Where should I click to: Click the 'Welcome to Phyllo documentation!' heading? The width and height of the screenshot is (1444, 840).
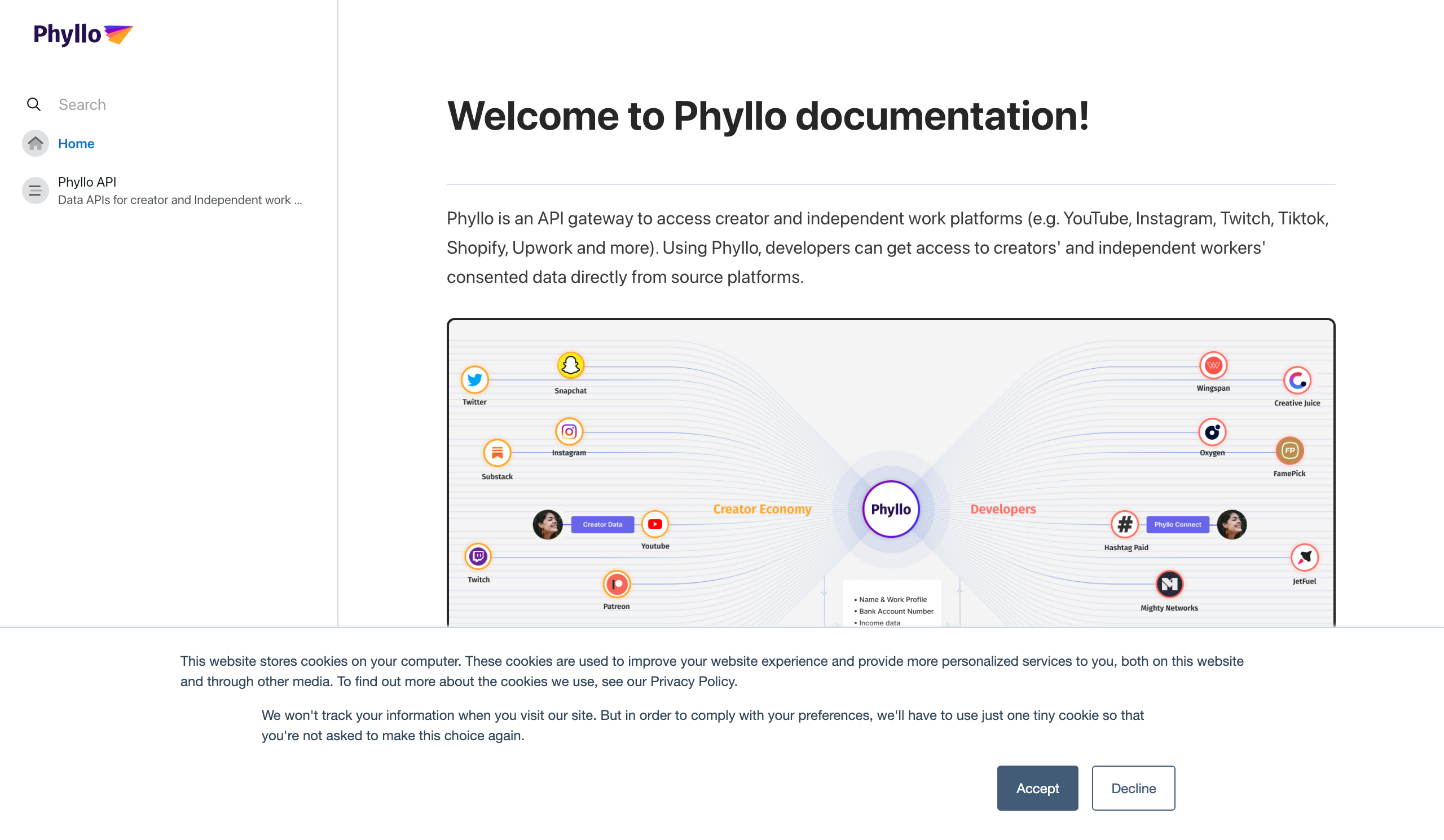pos(768,116)
